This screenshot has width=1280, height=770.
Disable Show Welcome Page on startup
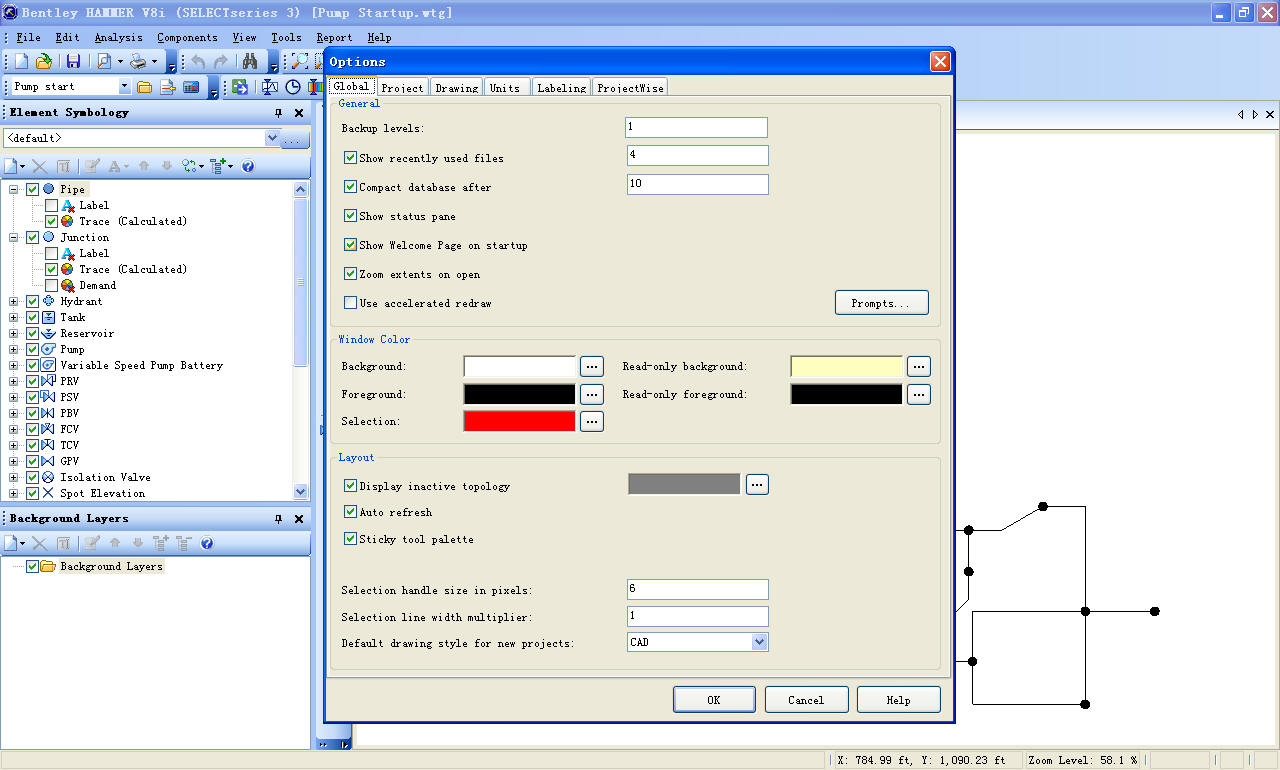click(350, 245)
